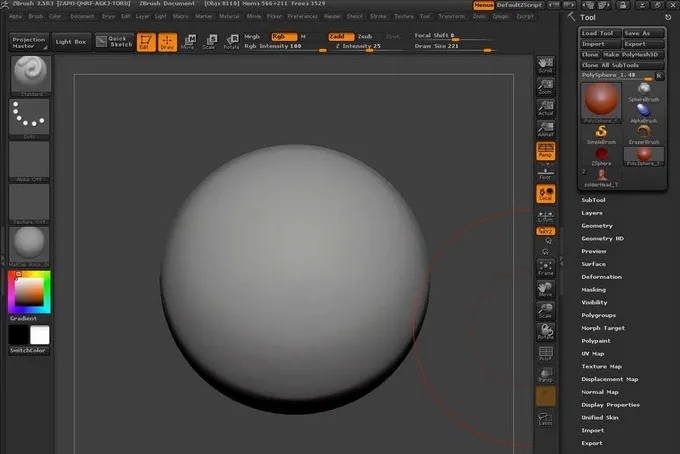The height and width of the screenshot is (454, 680).
Task: Click the Actual size icon
Action: (x=545, y=108)
